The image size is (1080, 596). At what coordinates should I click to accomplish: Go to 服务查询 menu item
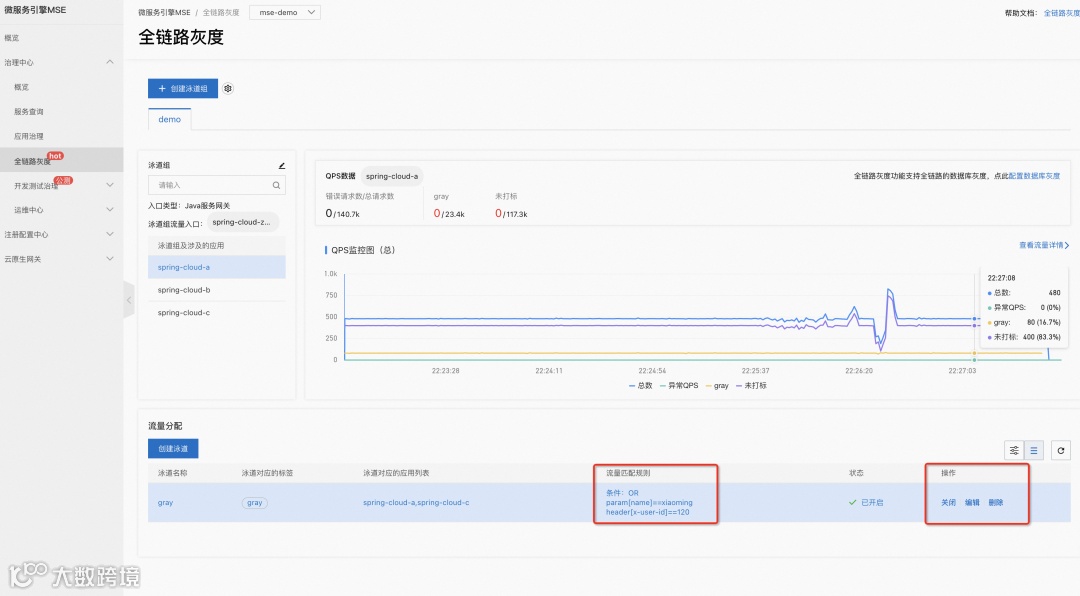coord(29,112)
